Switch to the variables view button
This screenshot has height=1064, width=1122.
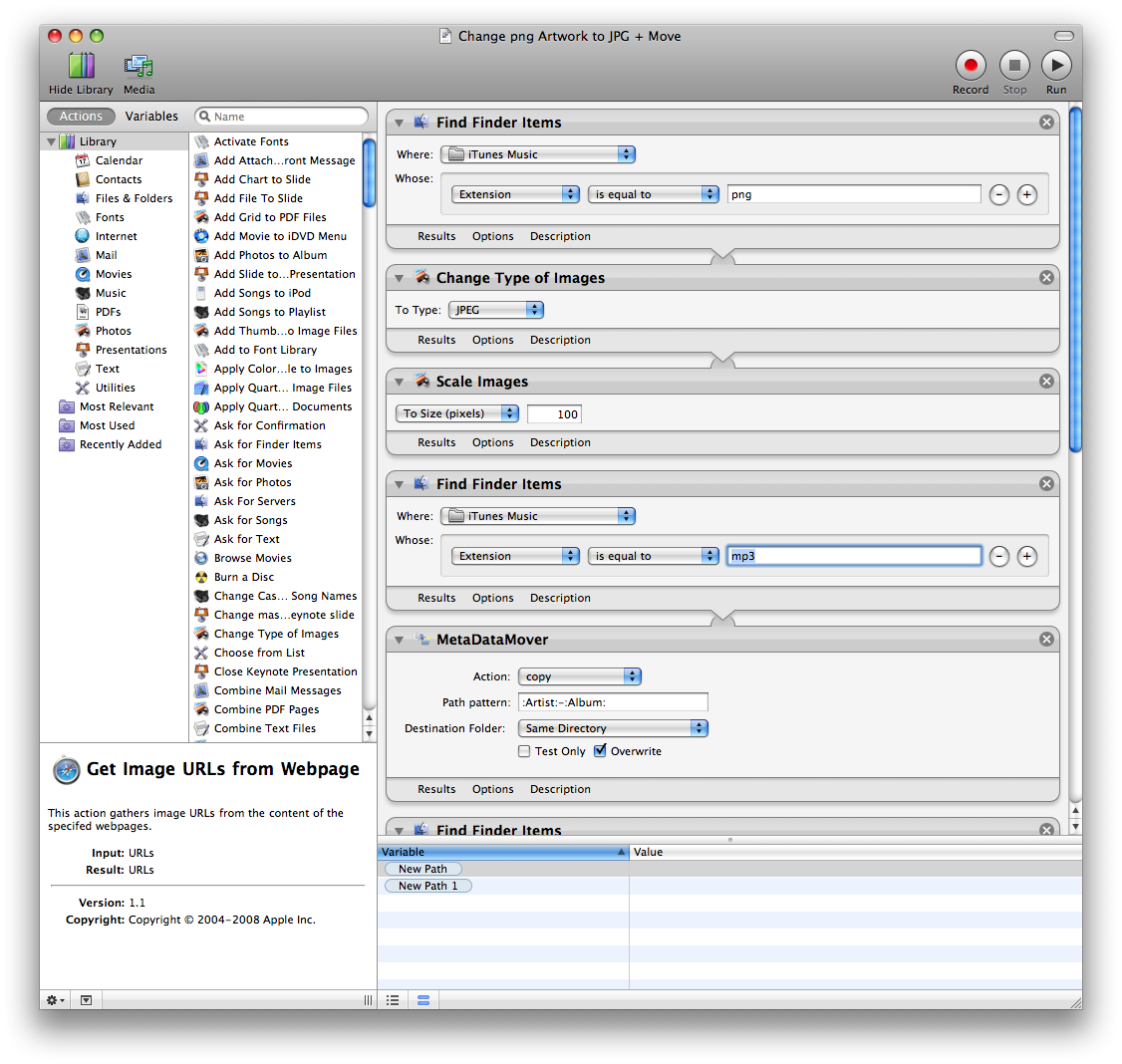click(423, 1000)
